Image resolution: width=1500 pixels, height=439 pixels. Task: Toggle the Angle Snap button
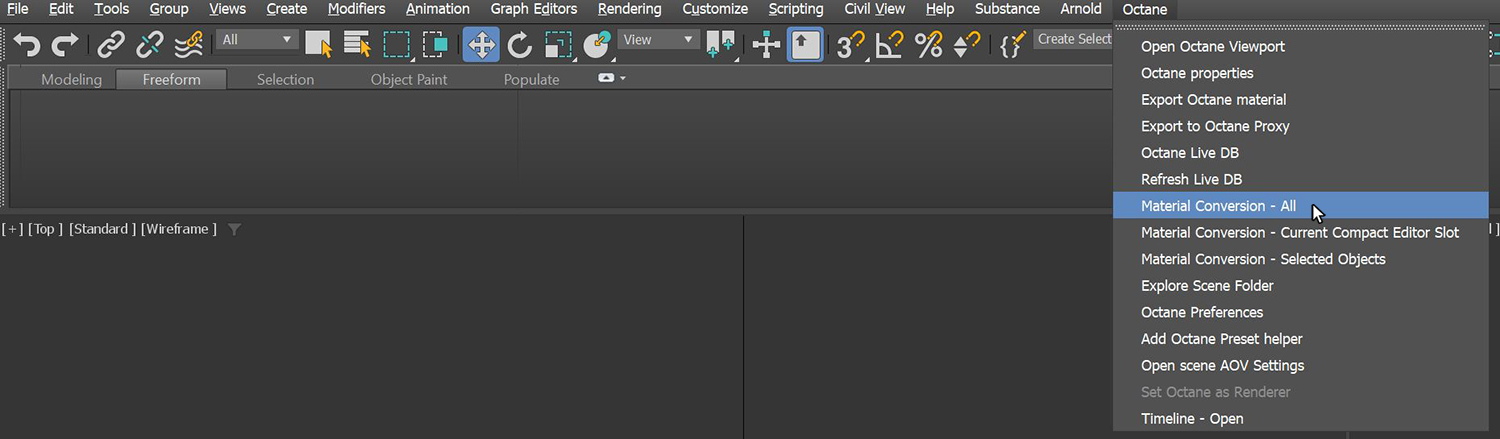coord(890,45)
